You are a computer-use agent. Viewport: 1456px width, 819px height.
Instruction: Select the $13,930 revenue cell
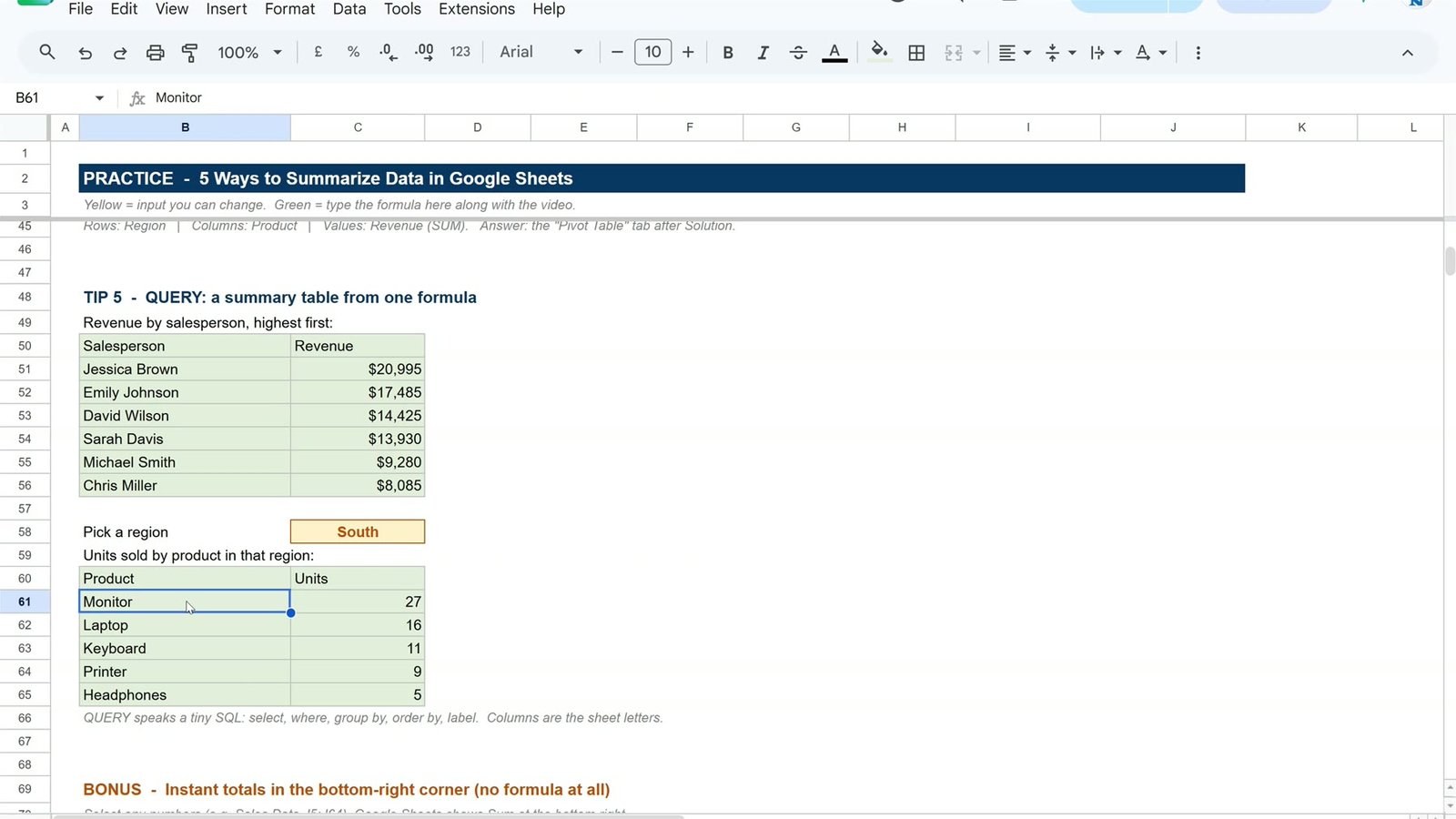coord(358,439)
